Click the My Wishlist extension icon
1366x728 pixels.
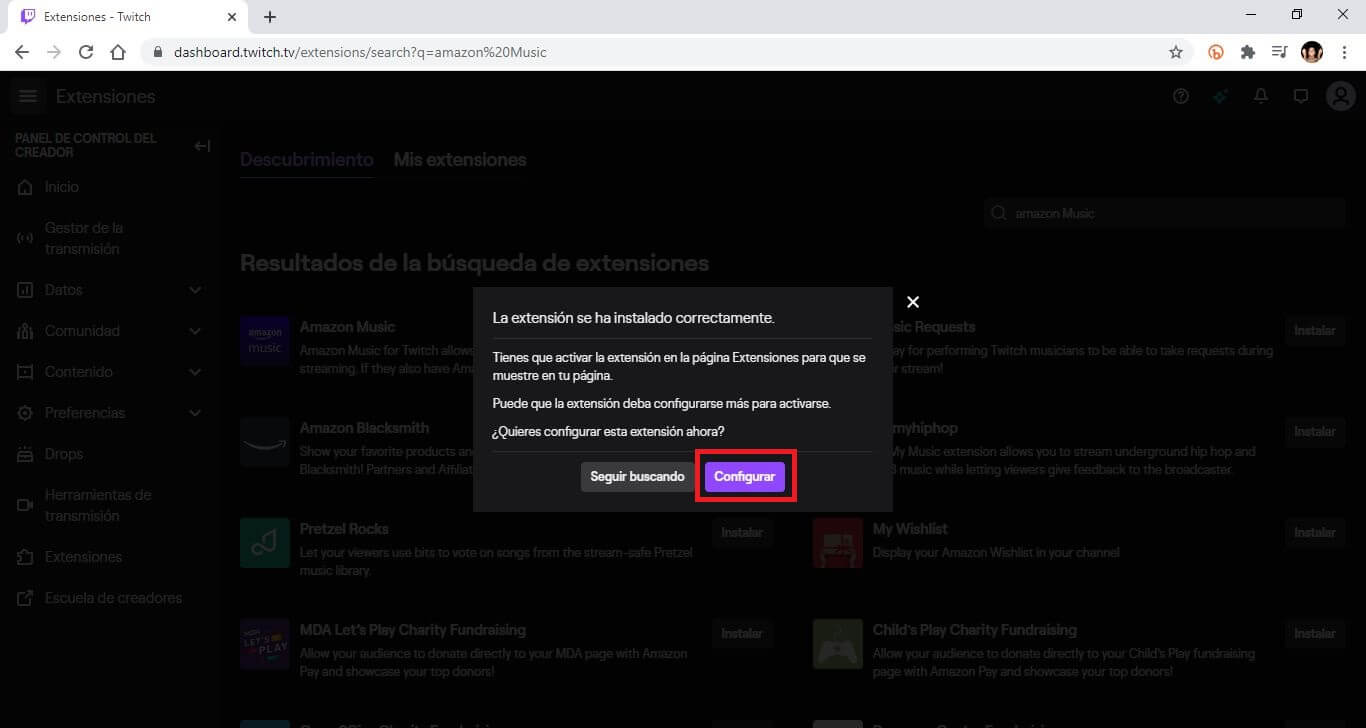click(x=838, y=543)
